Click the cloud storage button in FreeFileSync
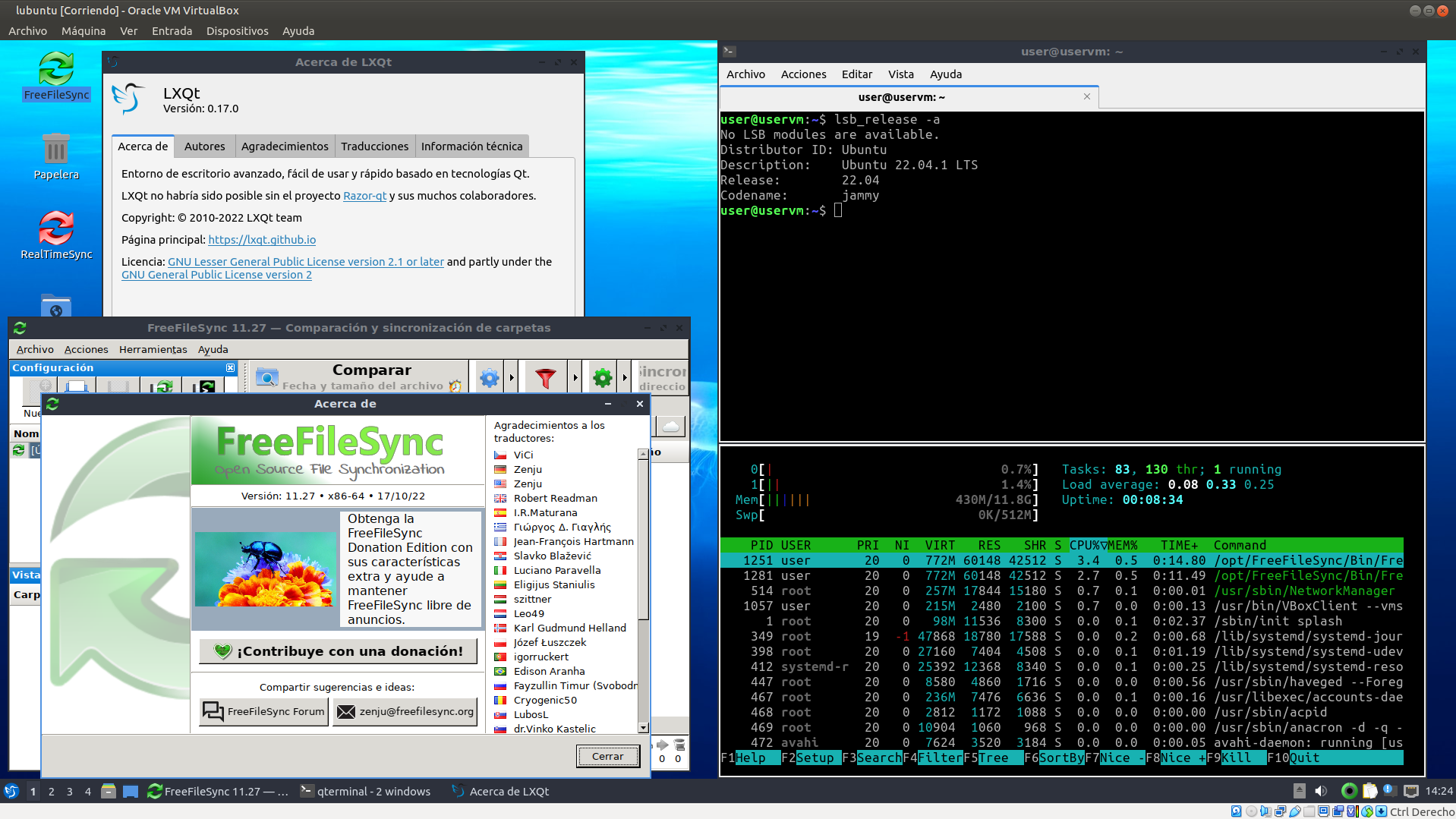Screen dimensions: 1456x819 671,426
